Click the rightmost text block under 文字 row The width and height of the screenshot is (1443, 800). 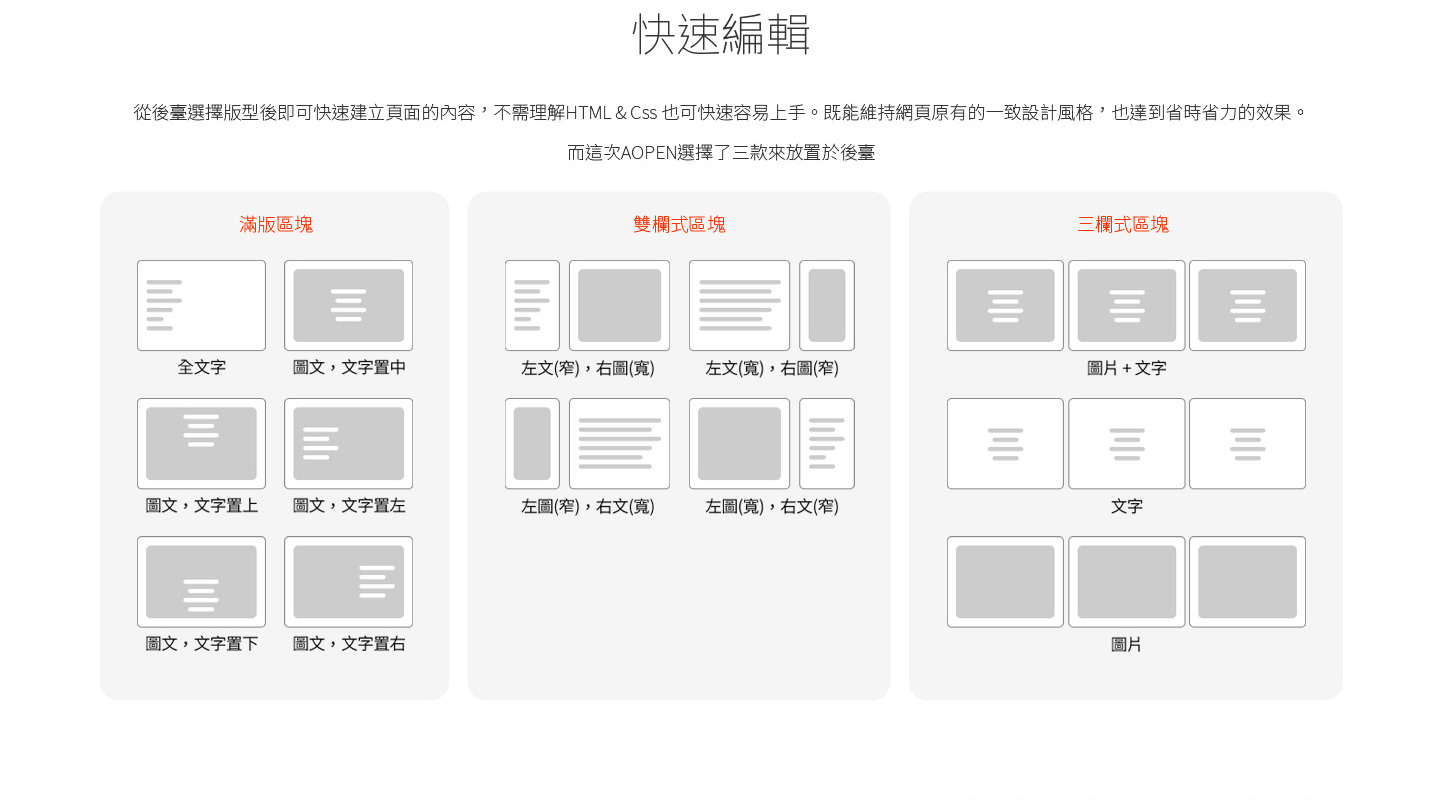point(1247,443)
